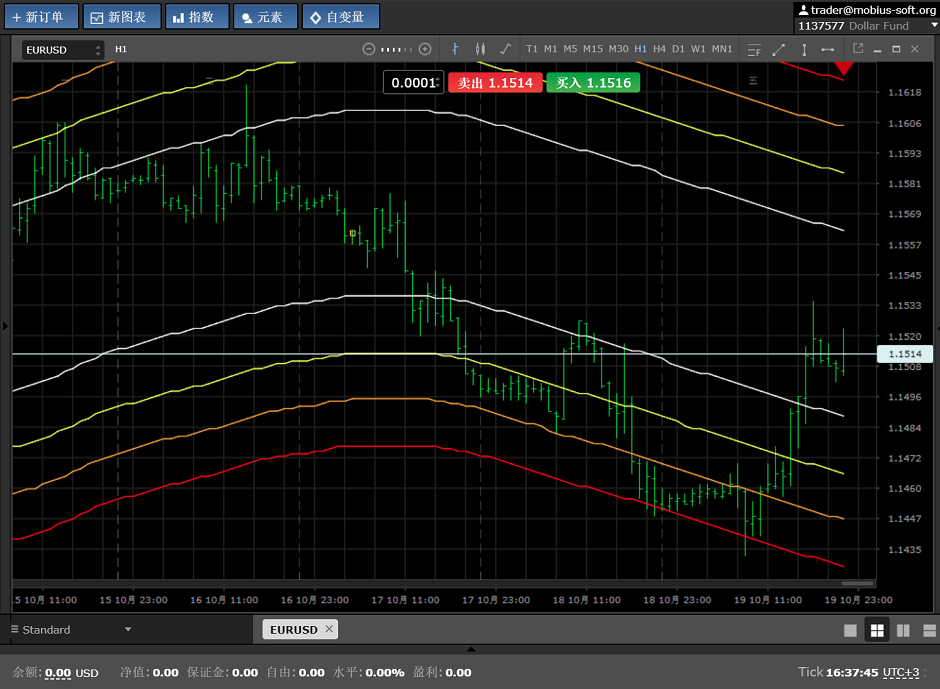This screenshot has width=940, height=689.
Task: Detach chart with the pop-out icon
Action: 857,48
